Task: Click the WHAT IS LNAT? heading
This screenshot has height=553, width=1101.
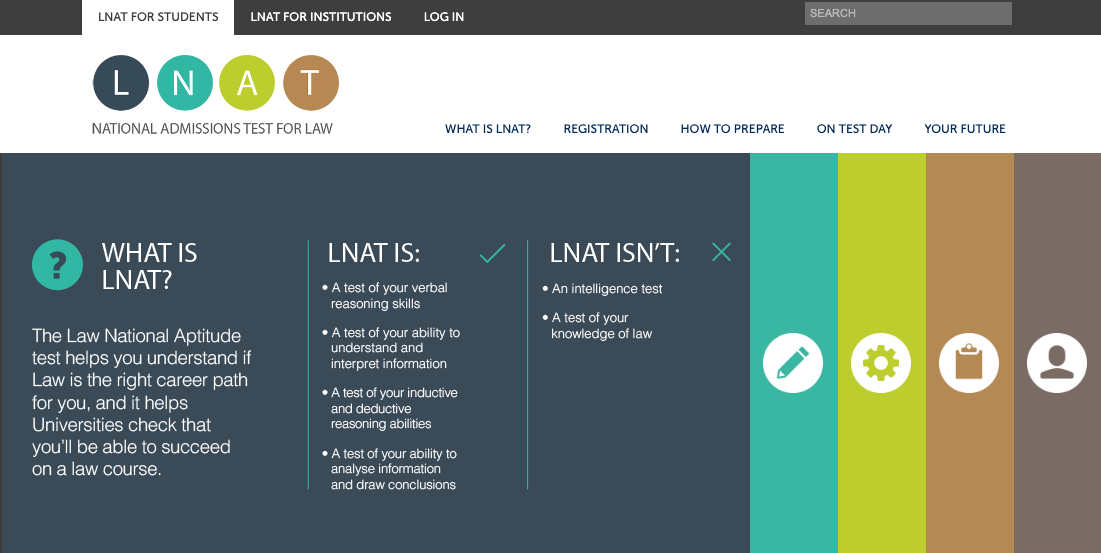Action: [150, 266]
